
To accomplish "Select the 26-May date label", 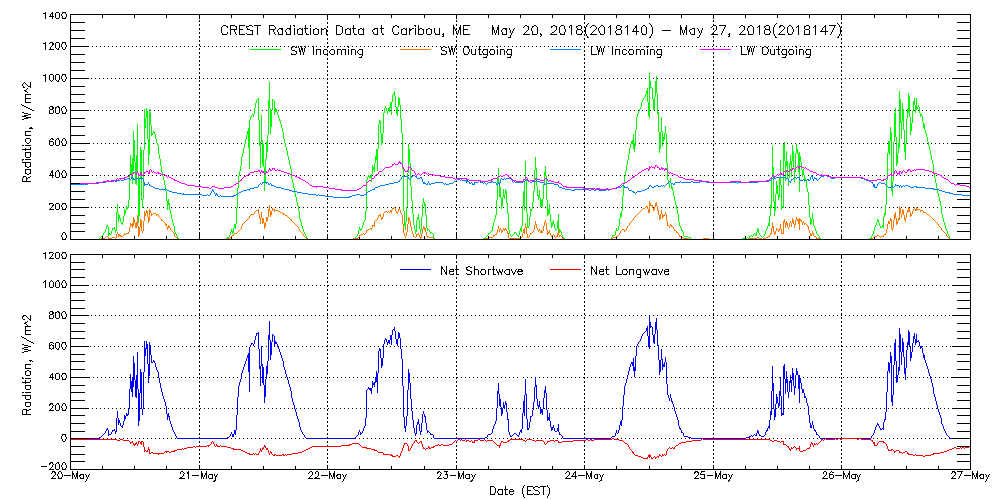I will pyautogui.click(x=841, y=476).
